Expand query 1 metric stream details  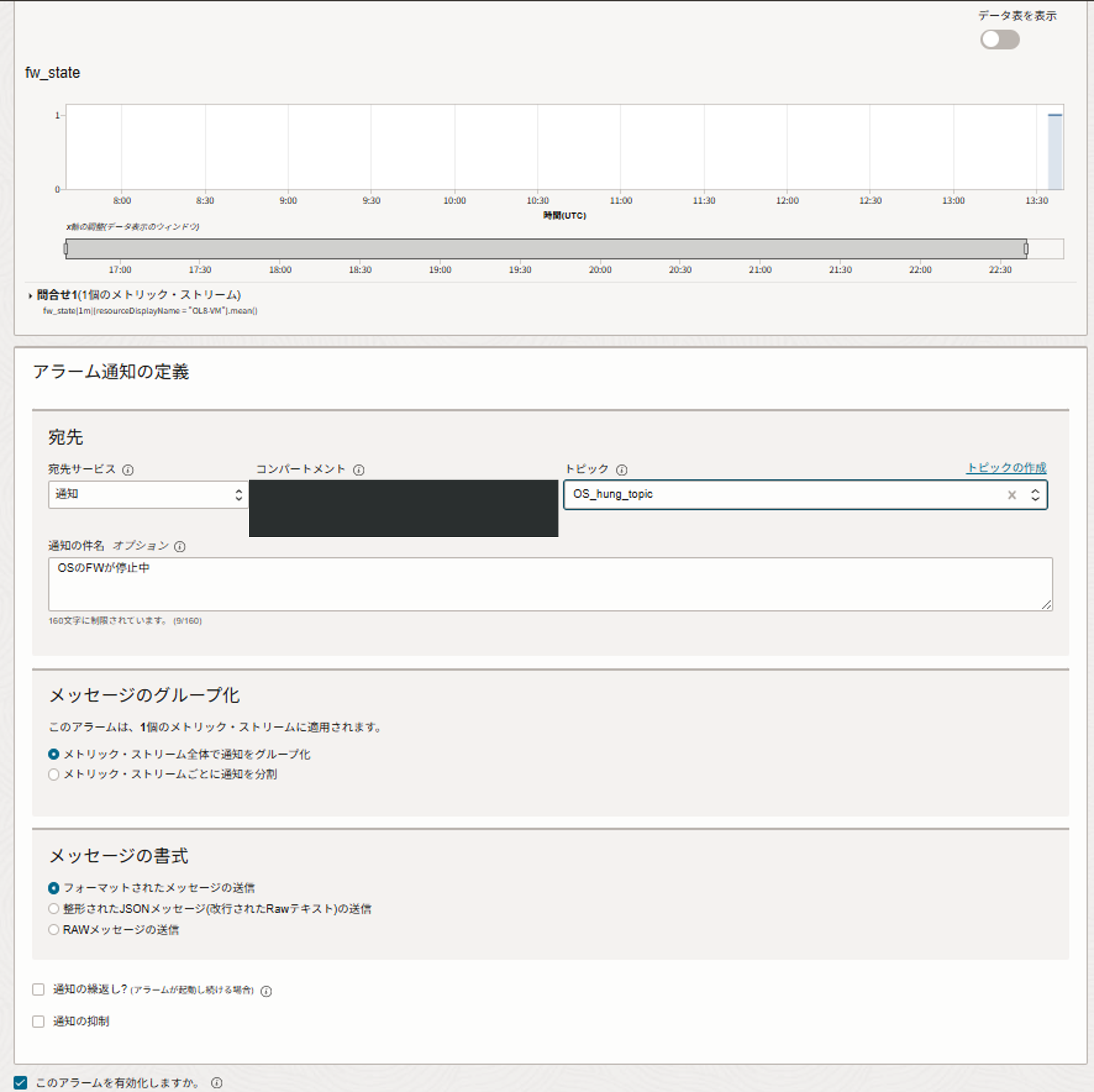[30, 295]
